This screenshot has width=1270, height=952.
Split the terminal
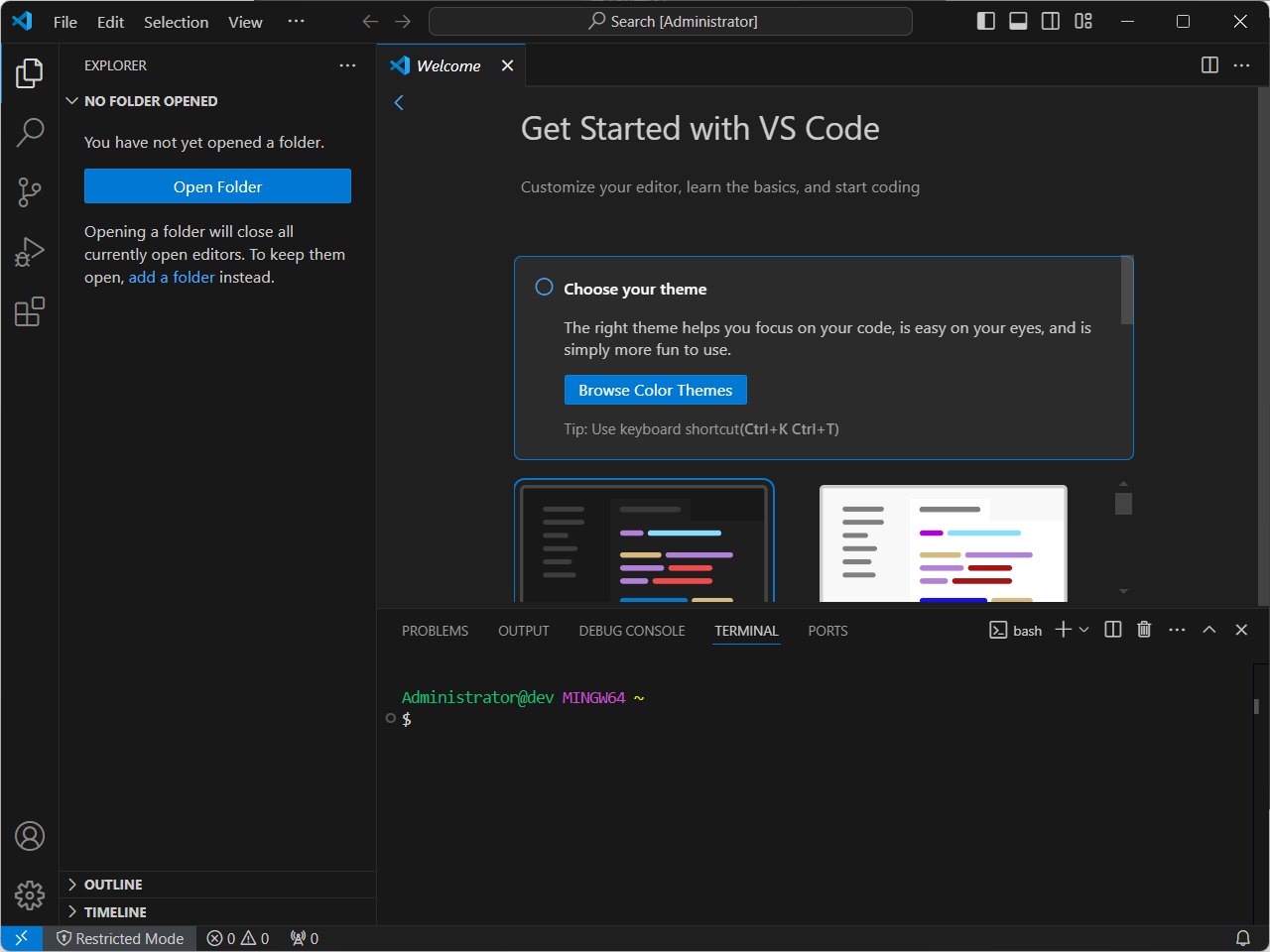(1113, 630)
